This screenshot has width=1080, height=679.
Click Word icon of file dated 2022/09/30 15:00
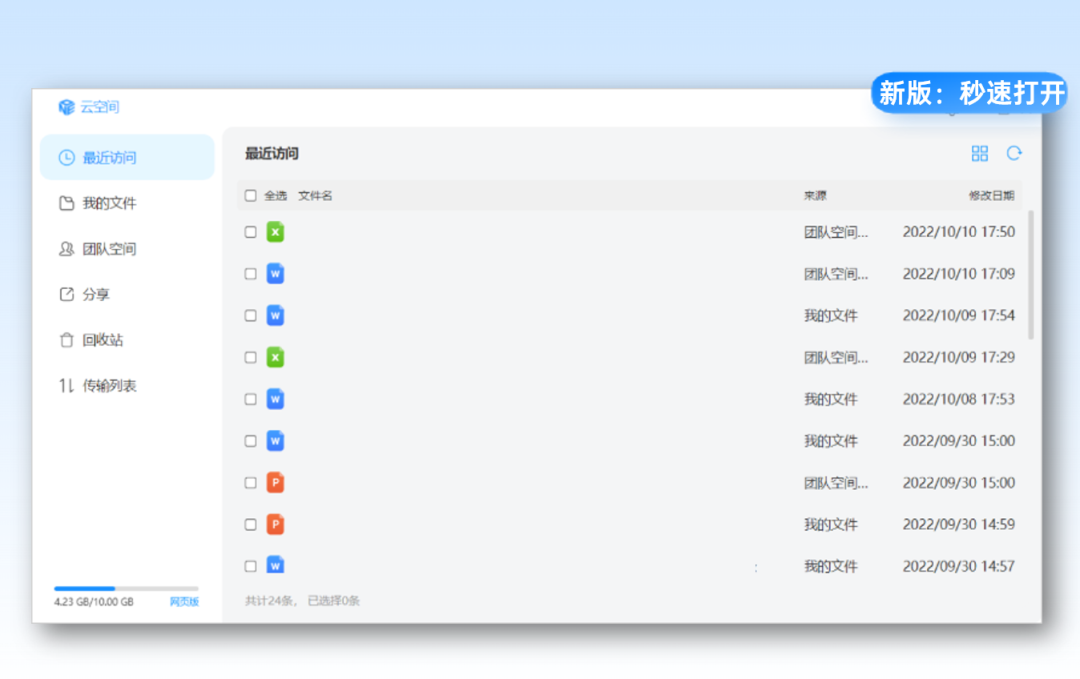click(x=276, y=441)
